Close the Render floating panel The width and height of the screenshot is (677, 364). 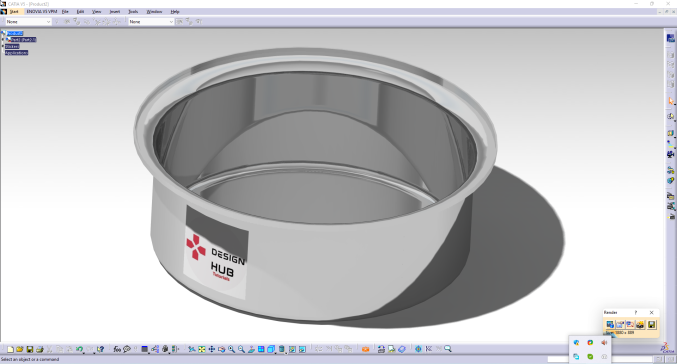pos(652,313)
